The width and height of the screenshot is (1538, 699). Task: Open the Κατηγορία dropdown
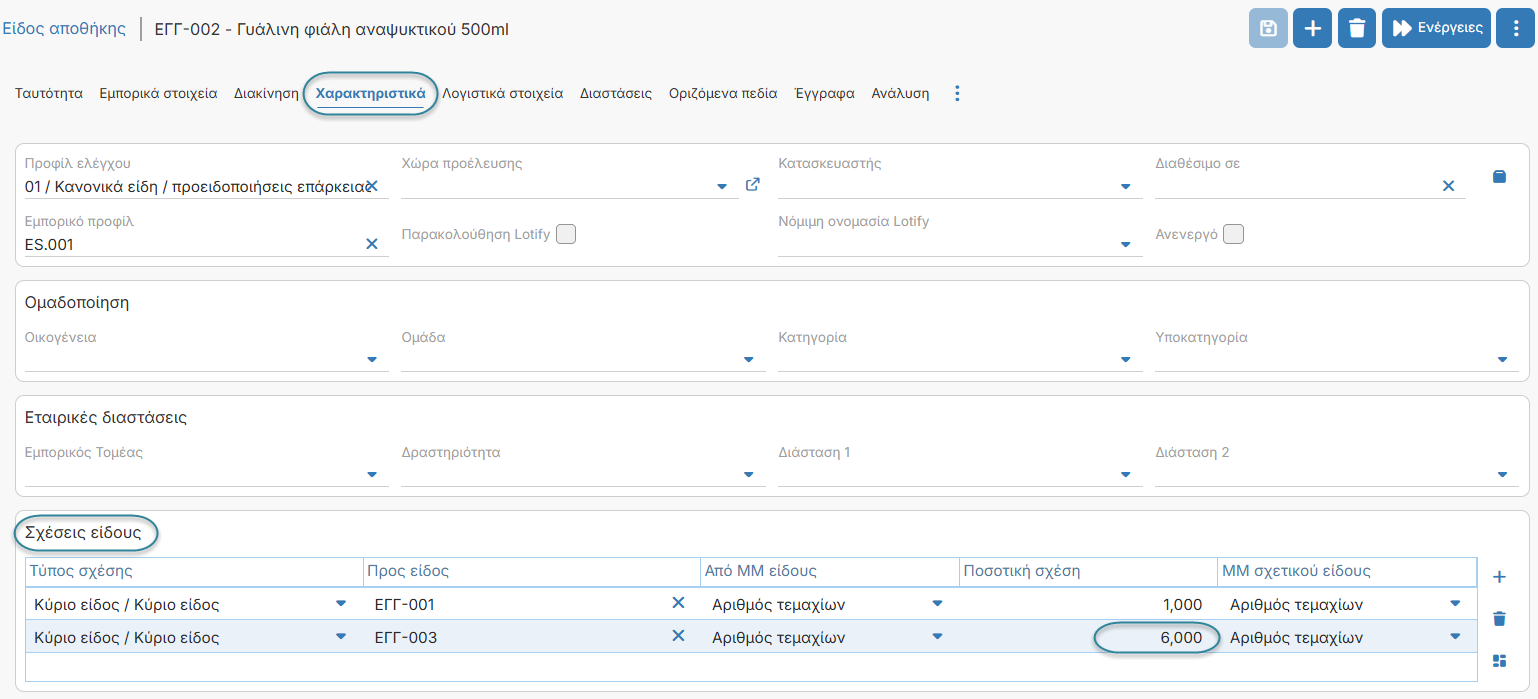pos(1125,360)
